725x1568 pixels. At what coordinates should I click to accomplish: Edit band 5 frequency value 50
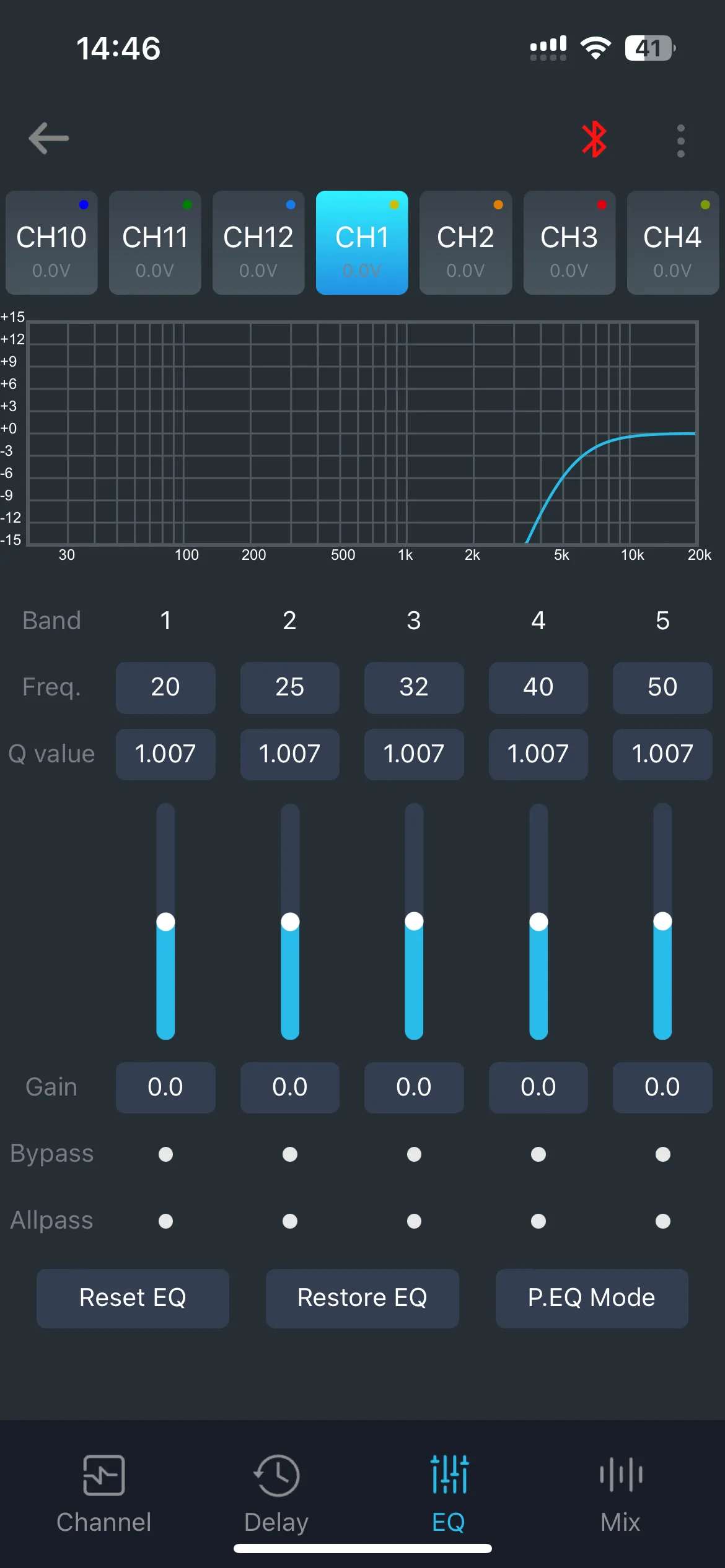[662, 687]
